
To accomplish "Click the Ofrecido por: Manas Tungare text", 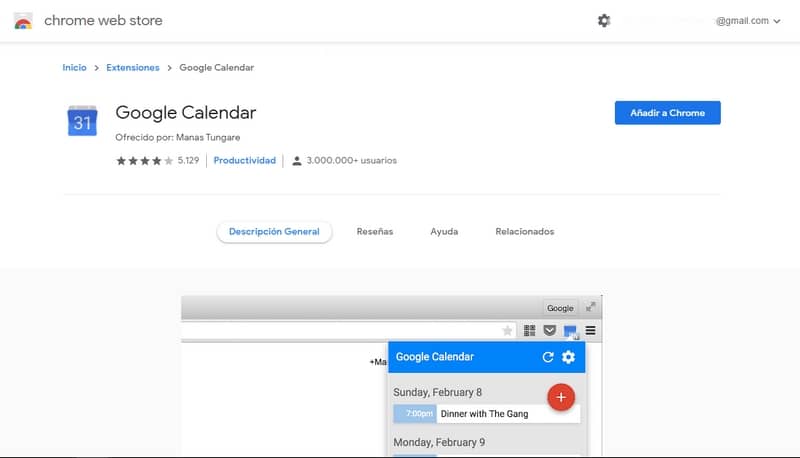I will coord(178,137).
